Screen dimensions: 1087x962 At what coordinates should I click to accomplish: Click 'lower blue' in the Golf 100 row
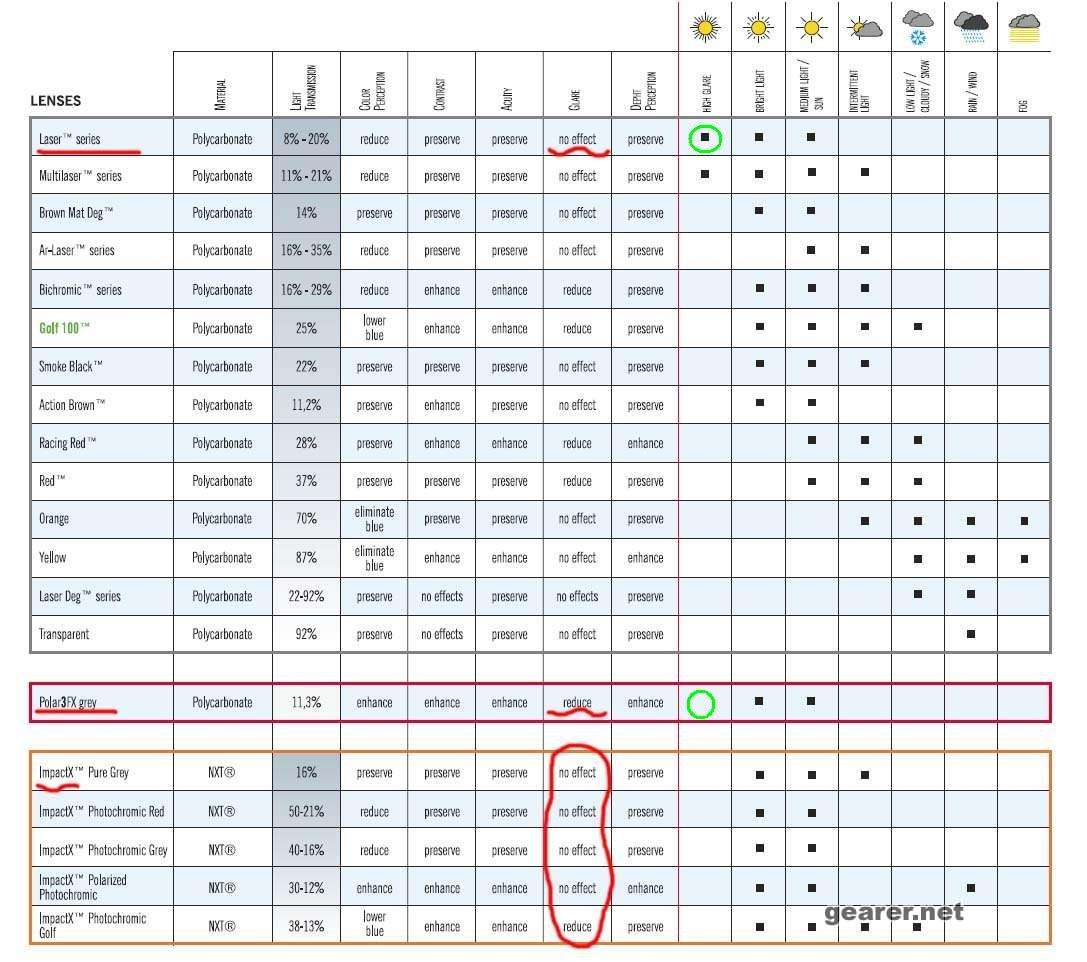pos(374,327)
